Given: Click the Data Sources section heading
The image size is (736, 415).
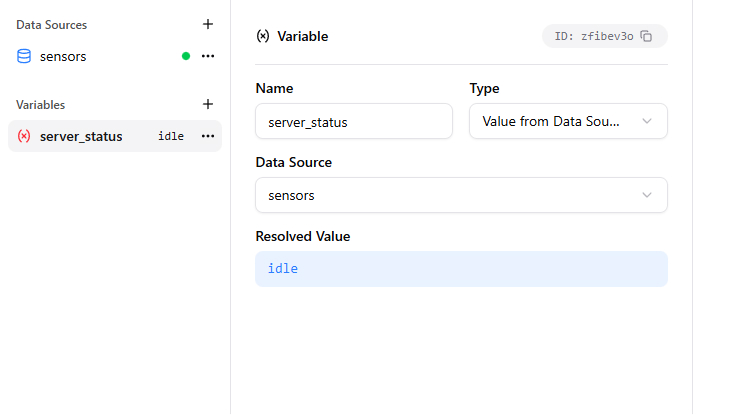Looking at the screenshot, I should coord(52,25).
